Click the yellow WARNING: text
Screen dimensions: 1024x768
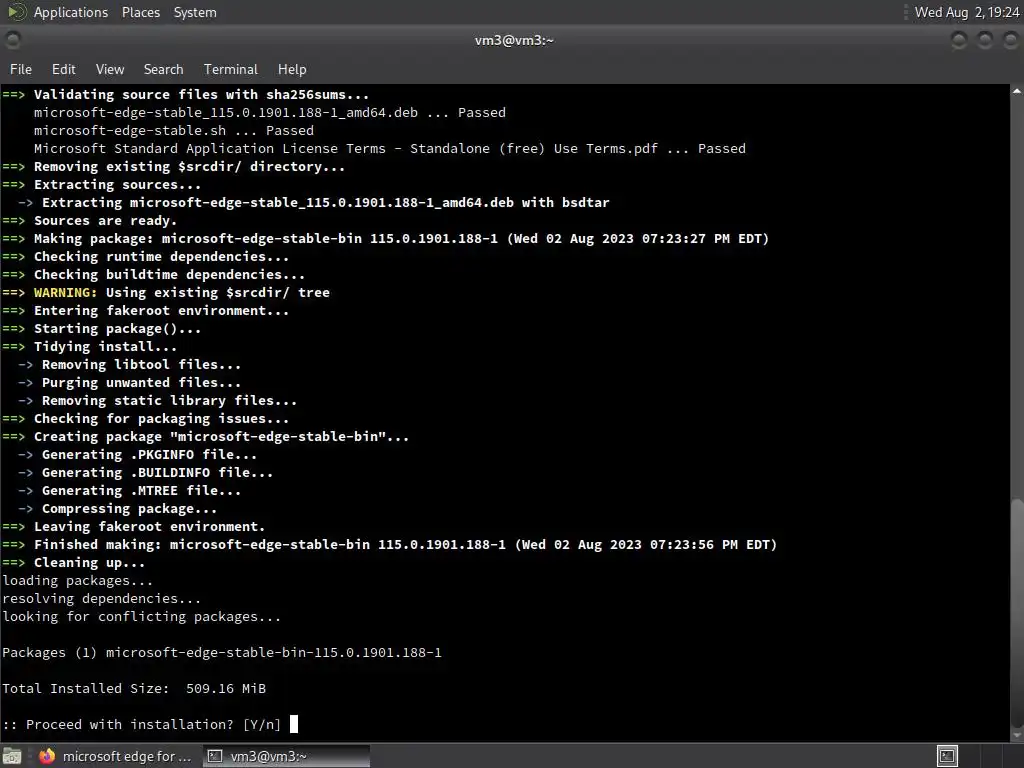click(x=65, y=293)
